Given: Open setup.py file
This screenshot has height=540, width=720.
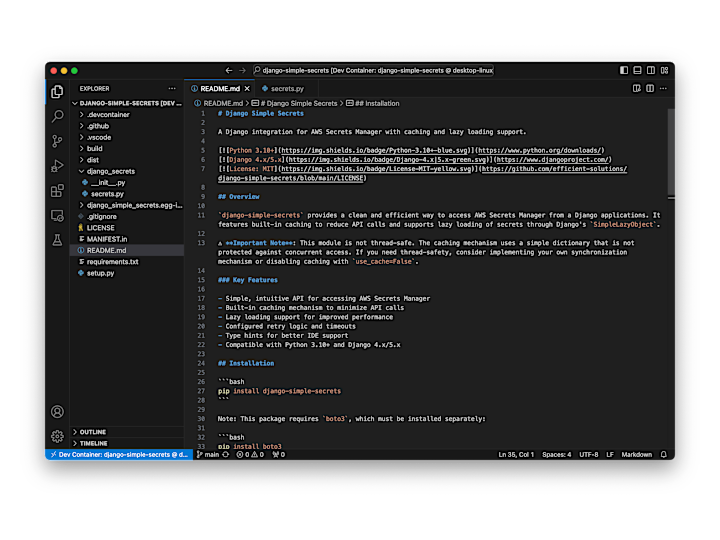Looking at the screenshot, I should [x=127, y=273].
